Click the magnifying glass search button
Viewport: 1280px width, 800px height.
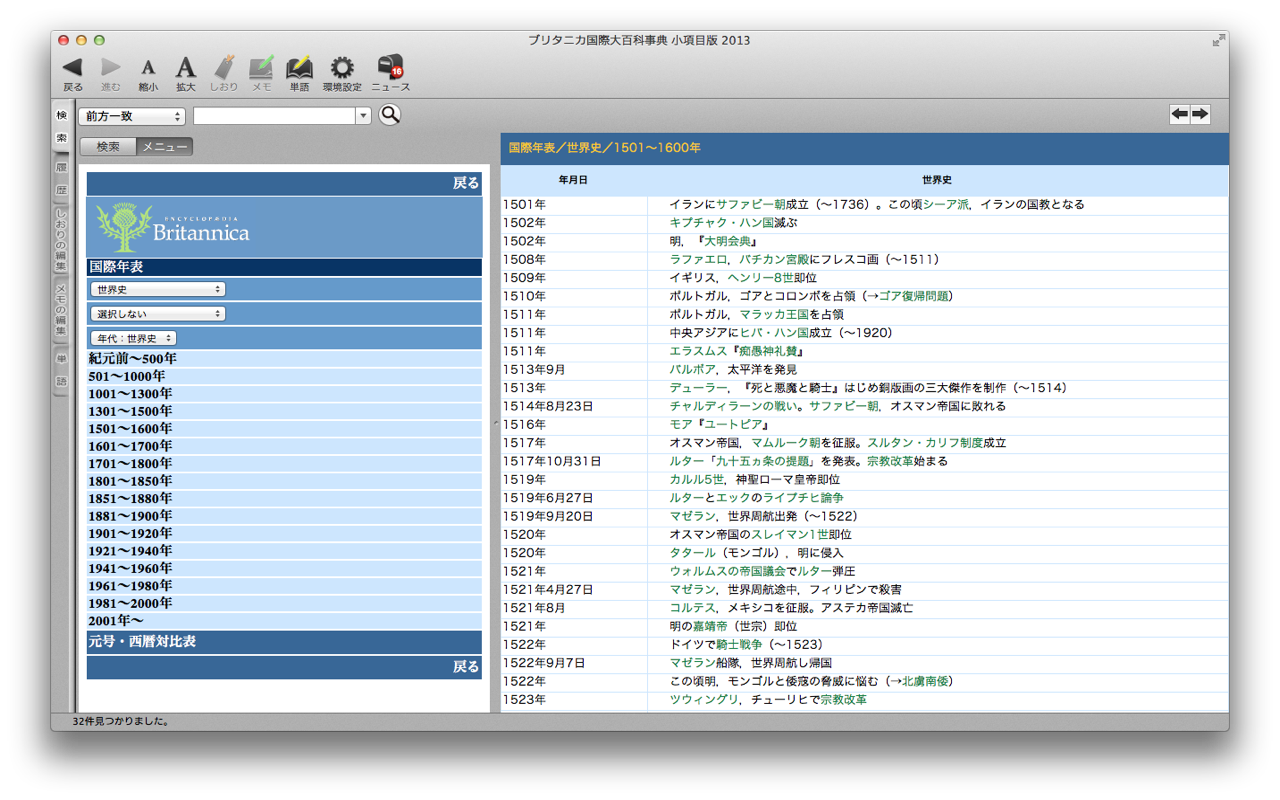click(390, 115)
